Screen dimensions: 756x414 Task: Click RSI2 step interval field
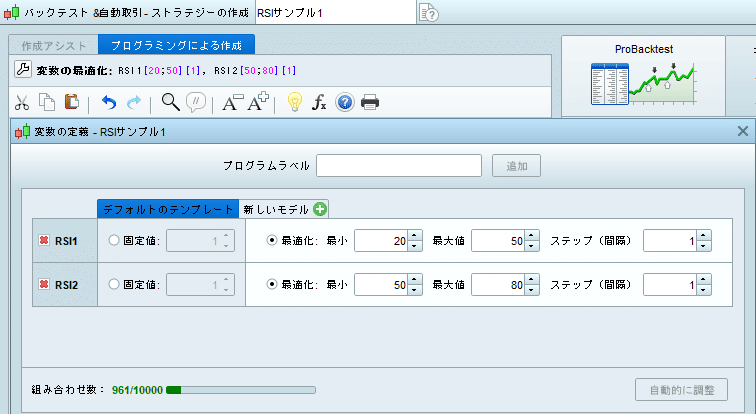tap(670, 284)
